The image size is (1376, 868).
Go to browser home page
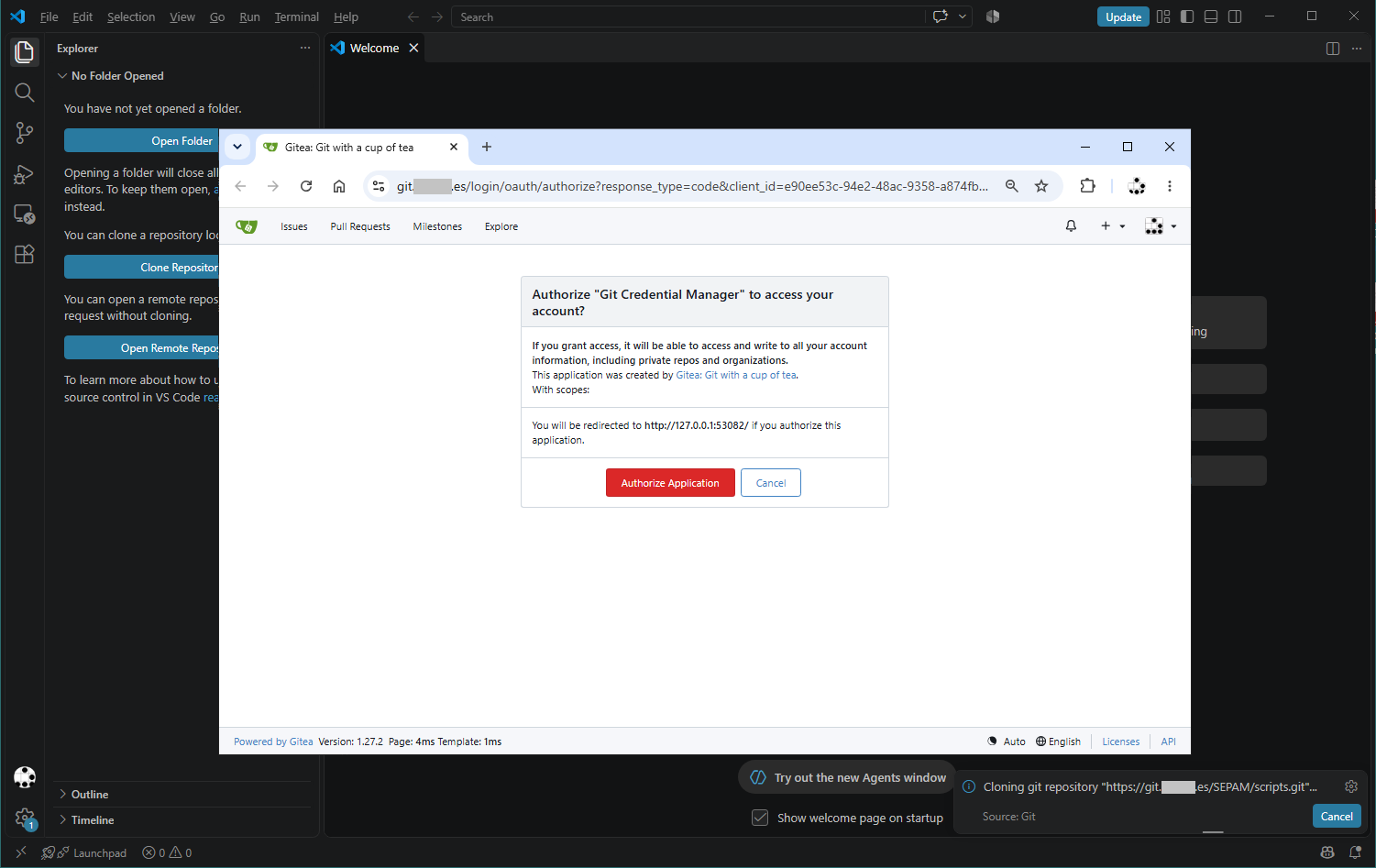pyautogui.click(x=339, y=186)
